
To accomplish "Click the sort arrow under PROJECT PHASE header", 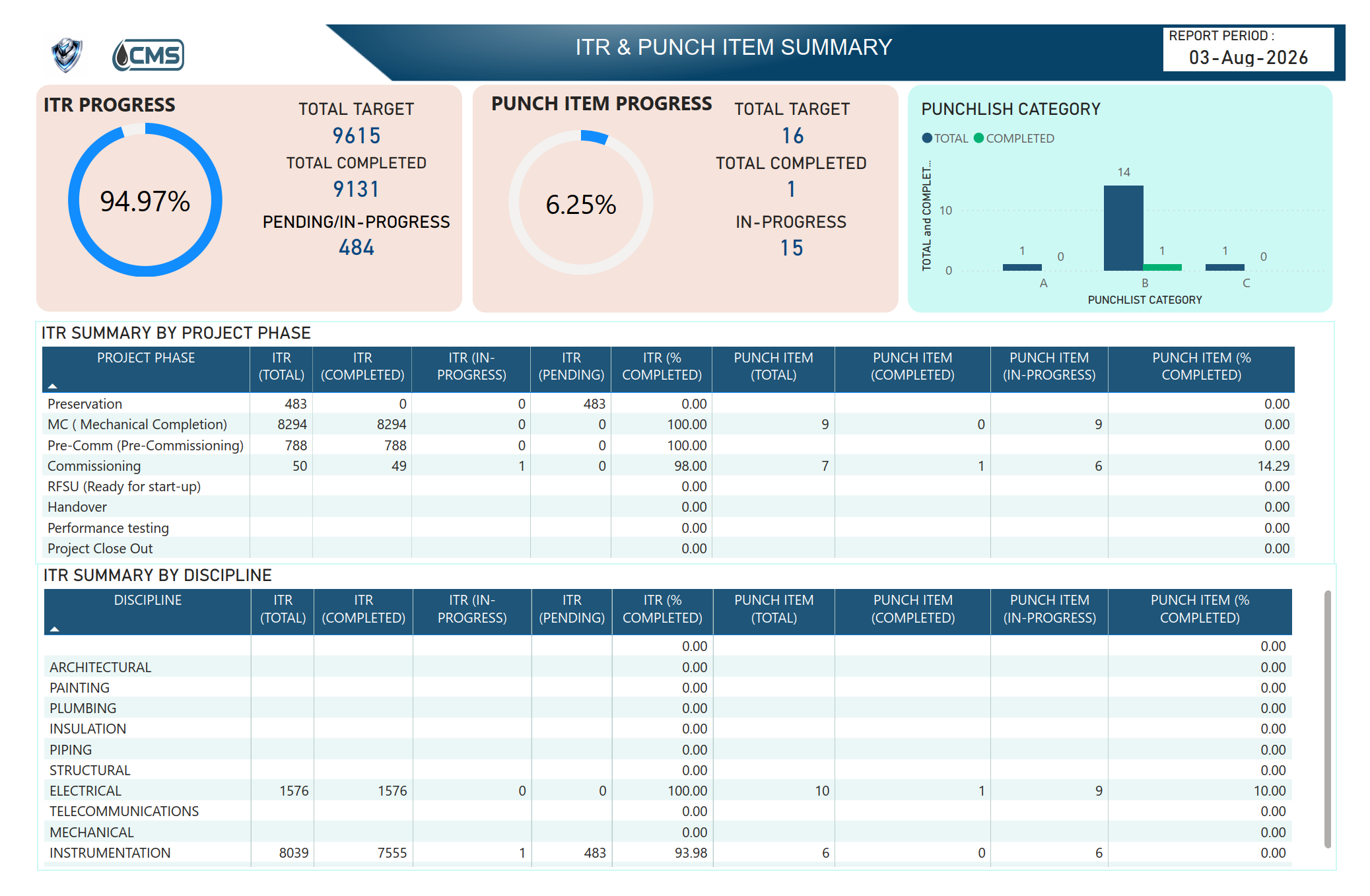I will click(53, 386).
